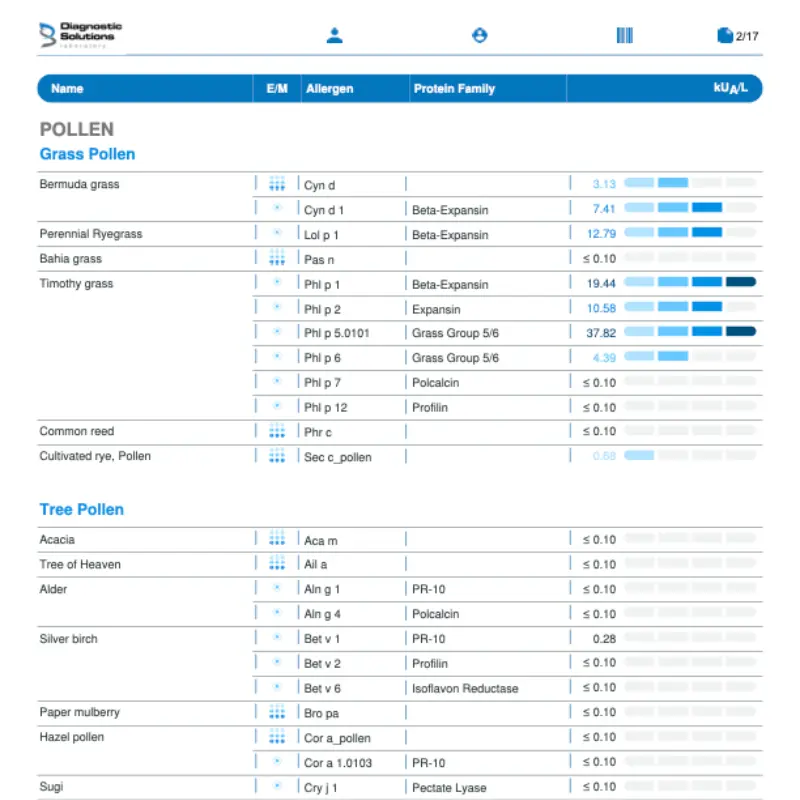
Task: Click the extract icon beside Sec c_pollen
Action: (277, 456)
